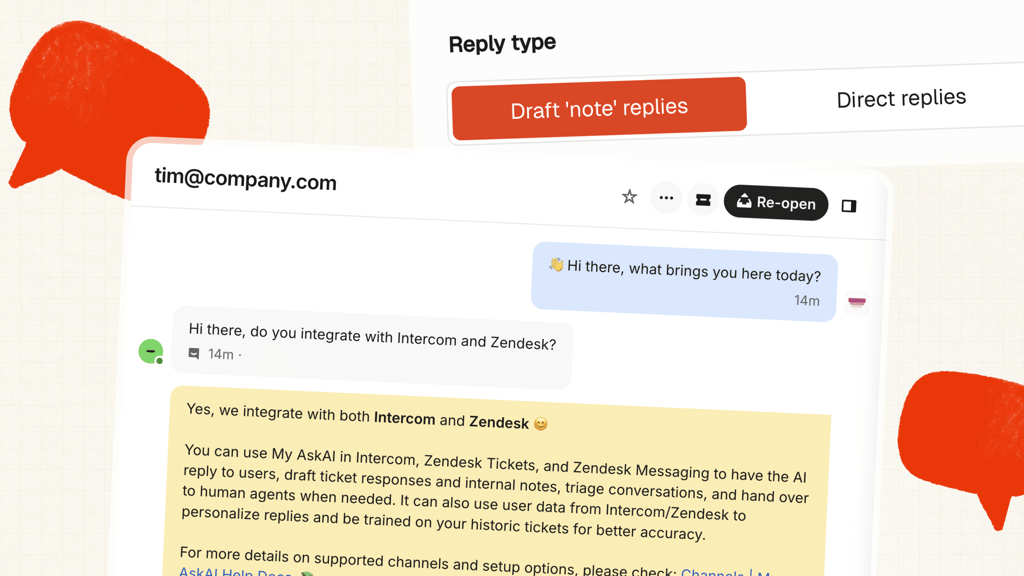
Task: Click the customer's Intercom and Zendesk question
Action: (372, 336)
